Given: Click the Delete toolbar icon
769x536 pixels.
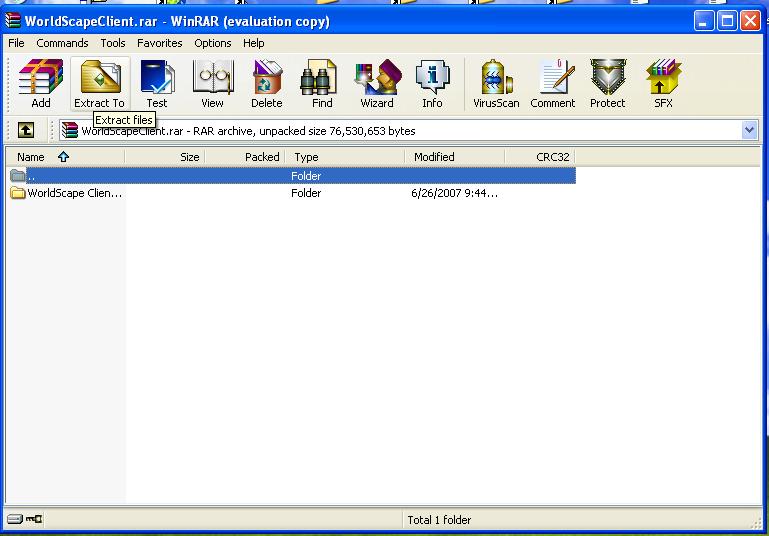Looking at the screenshot, I should [267, 83].
